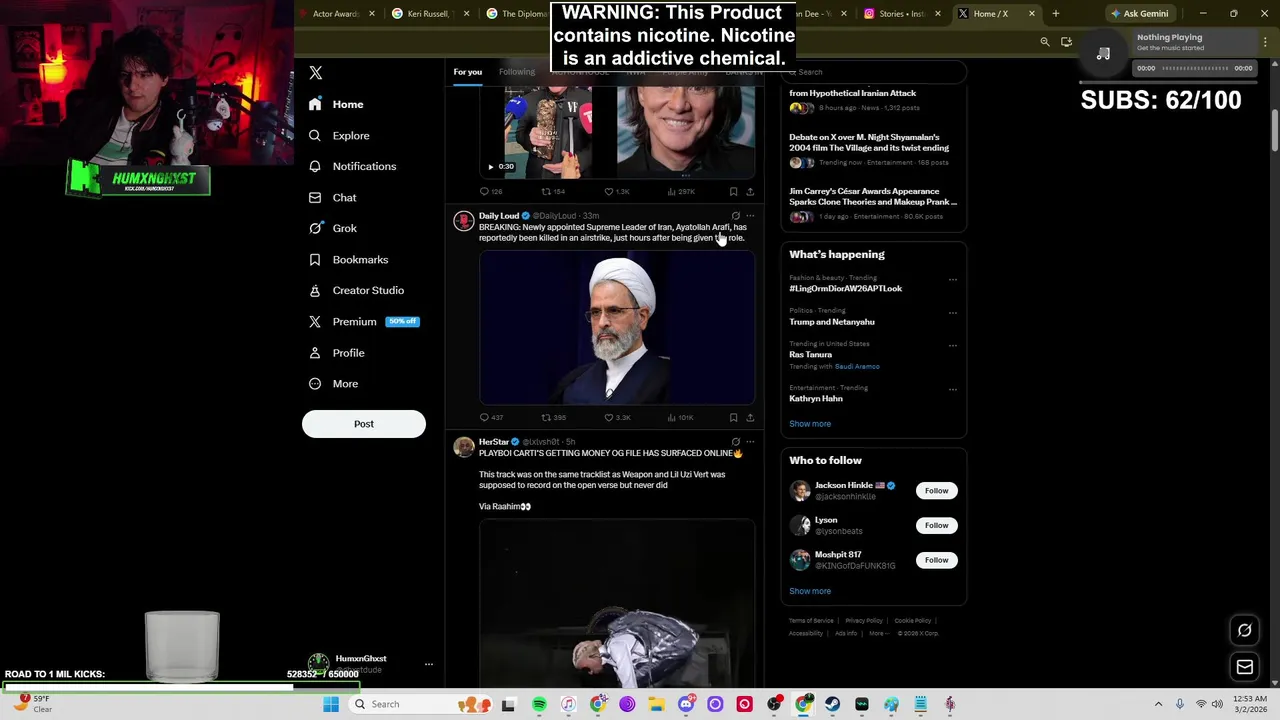Reply to the video post with 126 replies
This screenshot has width=1280, height=720.
[x=491, y=192]
